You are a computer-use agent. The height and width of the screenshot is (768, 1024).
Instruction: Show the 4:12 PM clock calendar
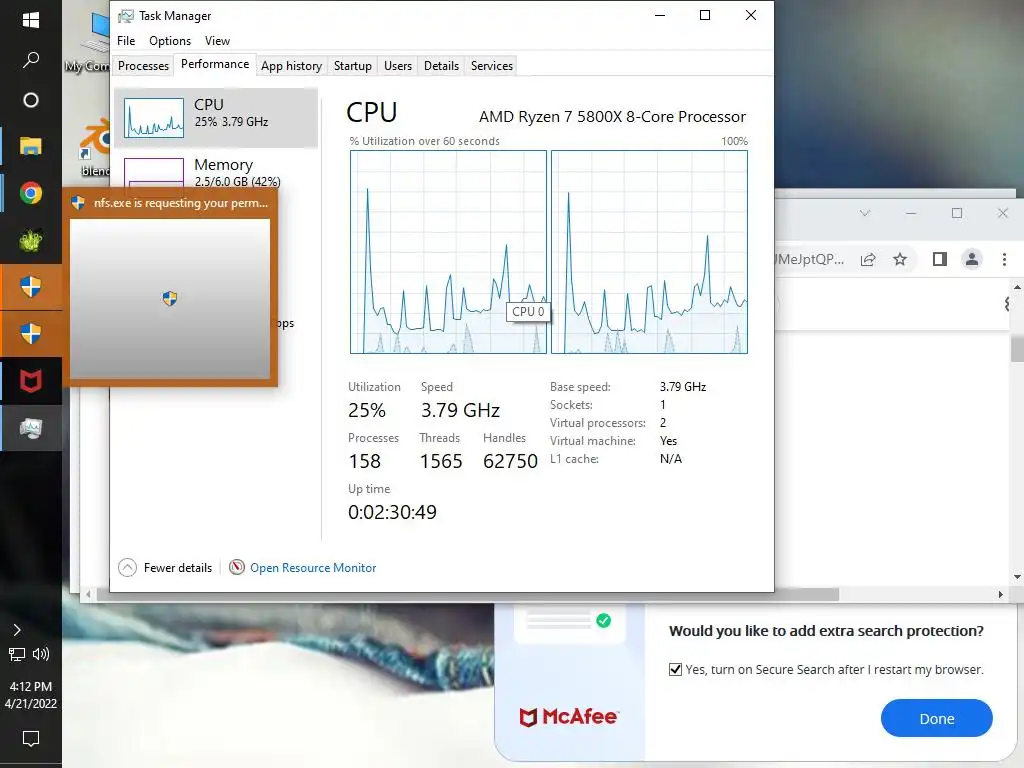click(x=31, y=695)
